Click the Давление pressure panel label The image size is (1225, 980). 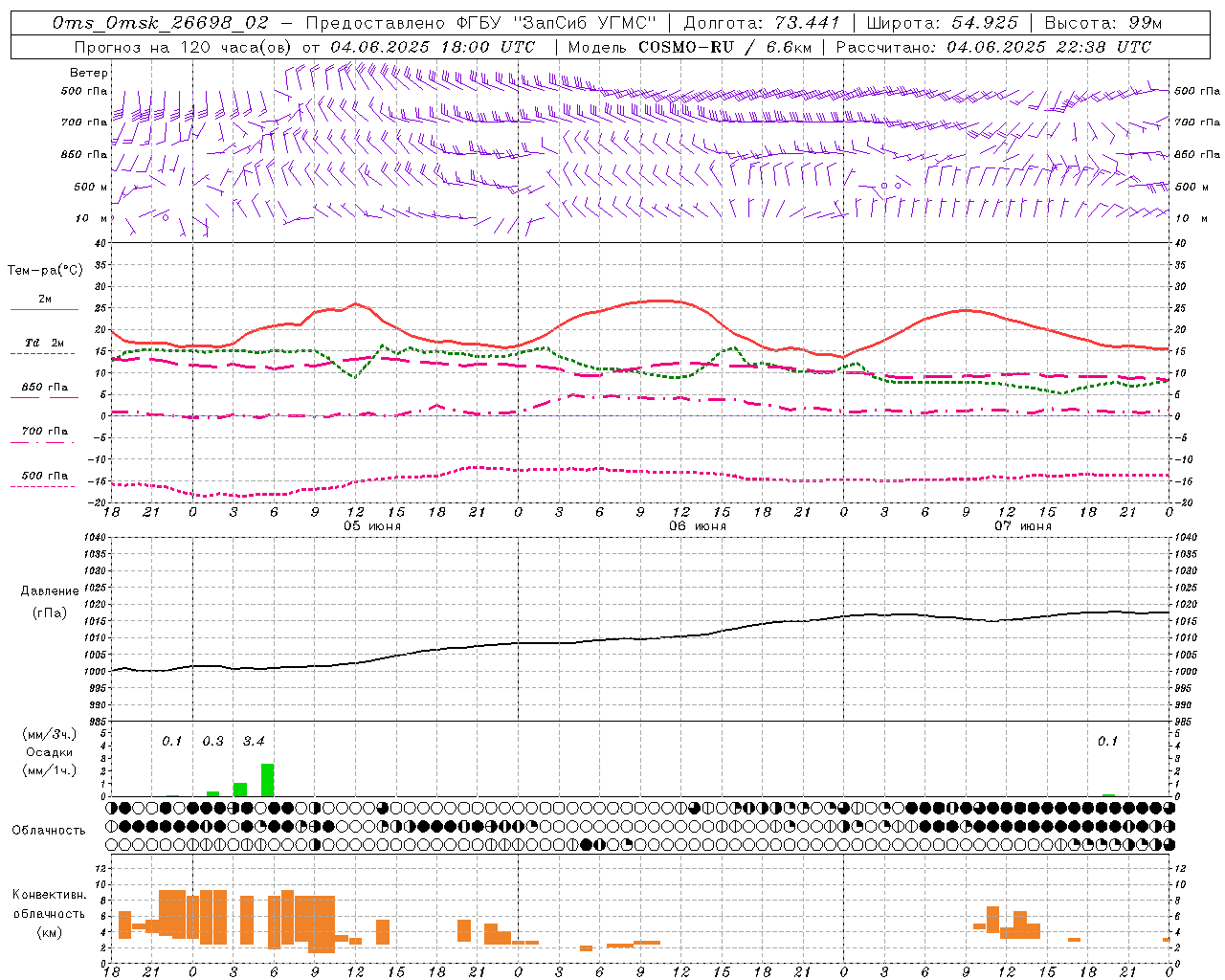(x=50, y=591)
